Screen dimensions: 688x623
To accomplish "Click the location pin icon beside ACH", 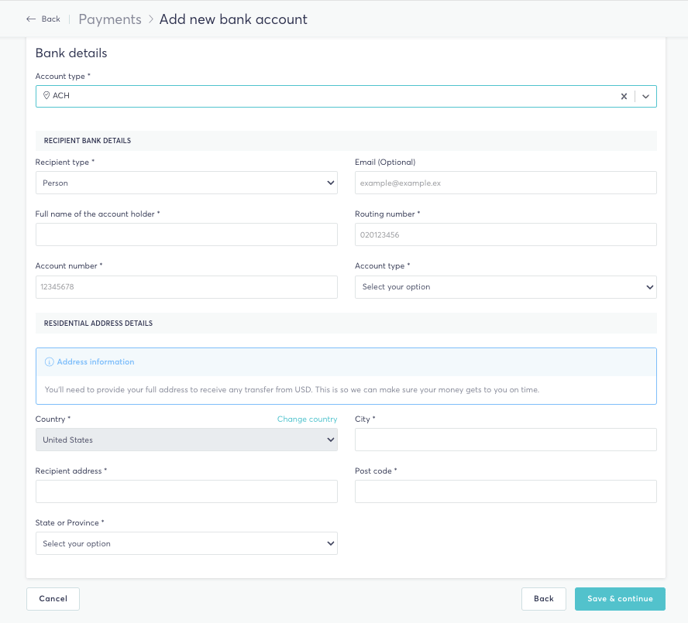I will pyautogui.click(x=46, y=95).
